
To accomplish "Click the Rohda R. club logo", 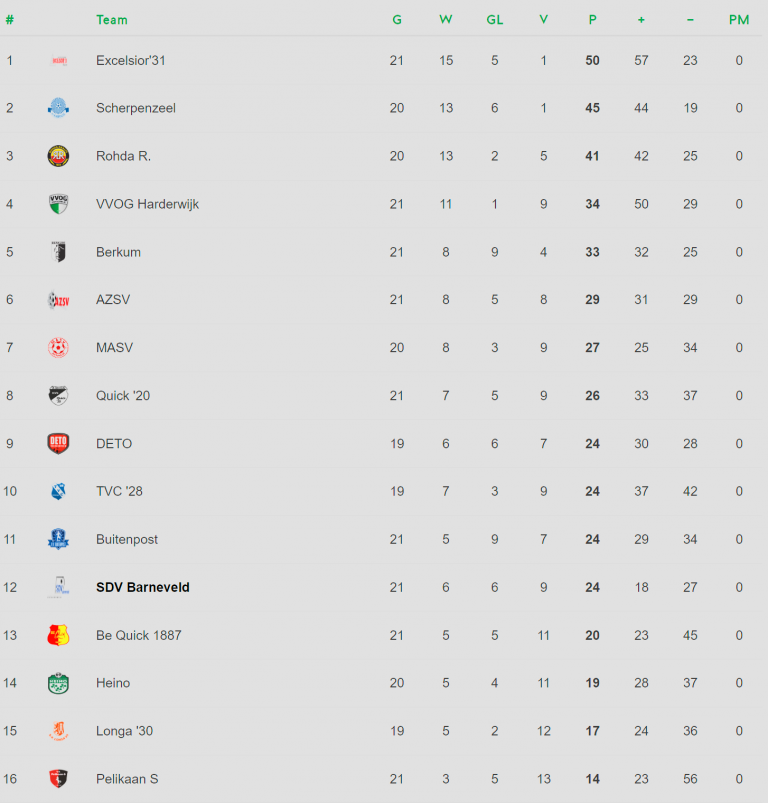I will (x=58, y=156).
